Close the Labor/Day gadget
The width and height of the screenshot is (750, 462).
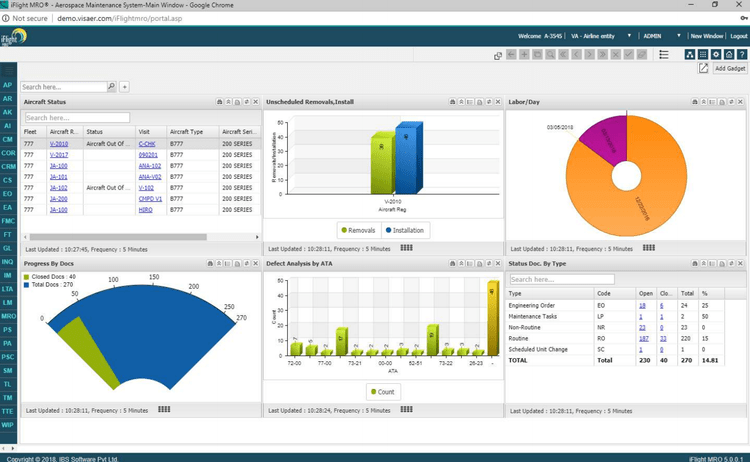pyautogui.click(x=740, y=102)
